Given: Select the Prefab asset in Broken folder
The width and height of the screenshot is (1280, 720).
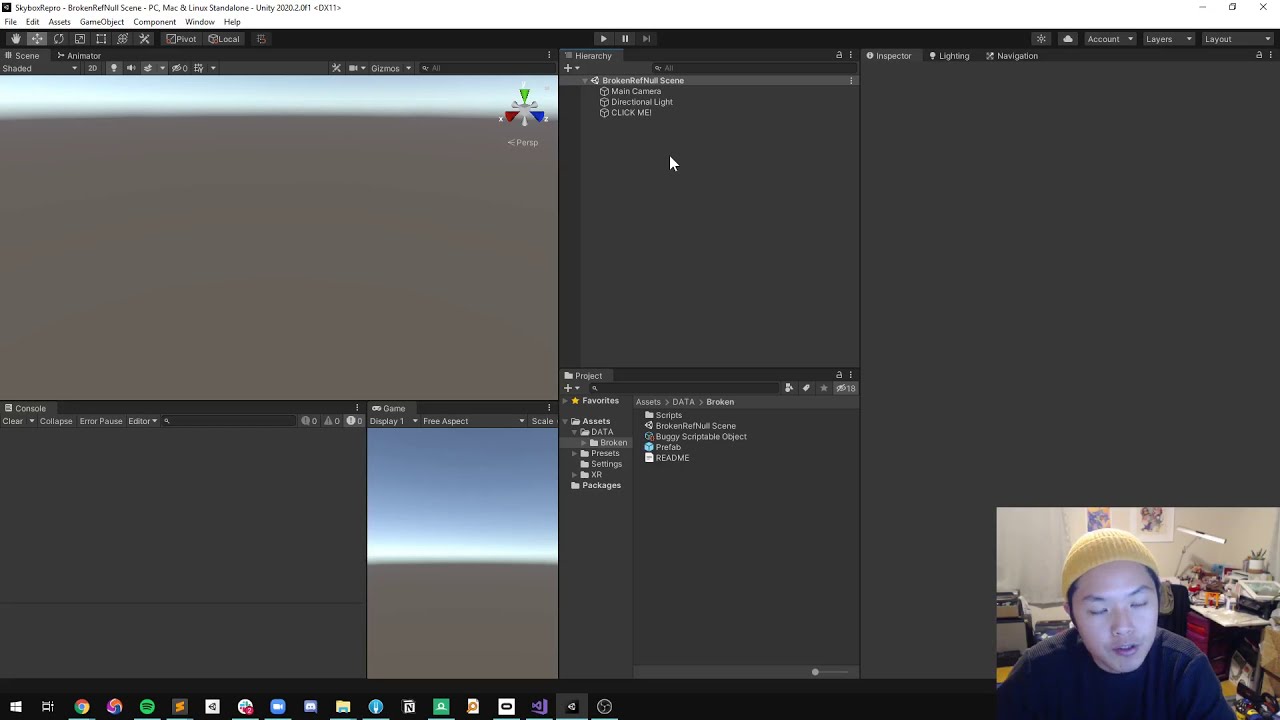Looking at the screenshot, I should click(668, 447).
